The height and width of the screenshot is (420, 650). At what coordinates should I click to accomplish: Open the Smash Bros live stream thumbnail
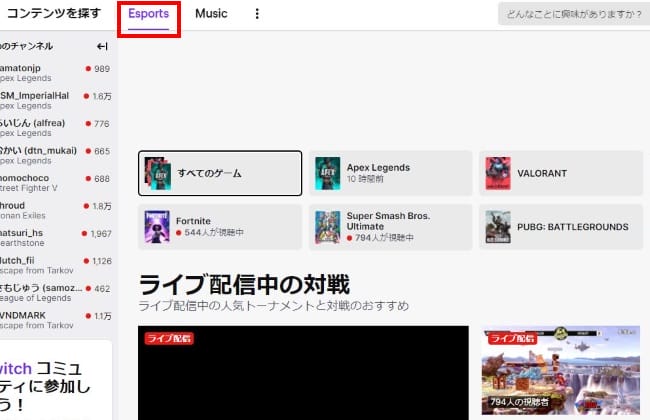561,370
